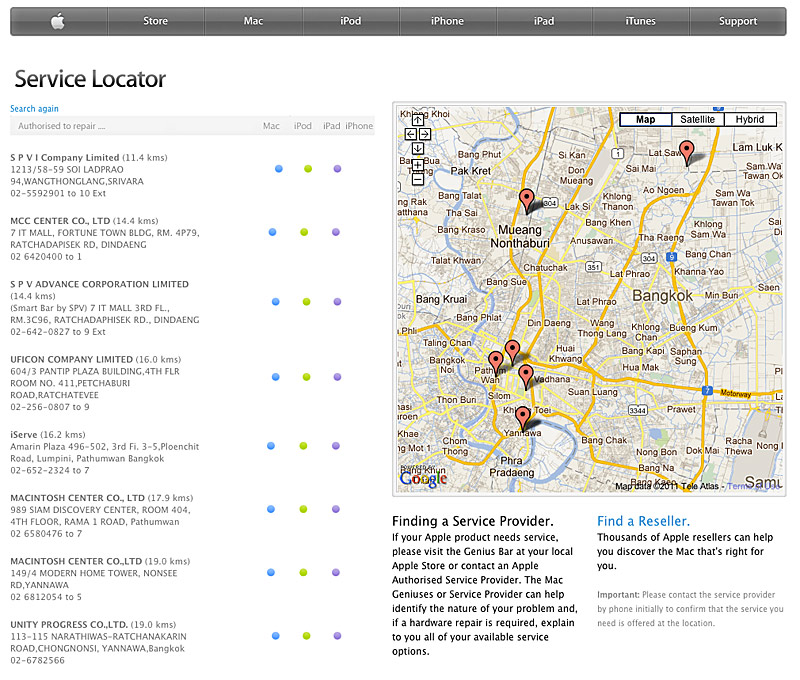
Task: Pan the map down with the arrow
Action: (x=418, y=148)
